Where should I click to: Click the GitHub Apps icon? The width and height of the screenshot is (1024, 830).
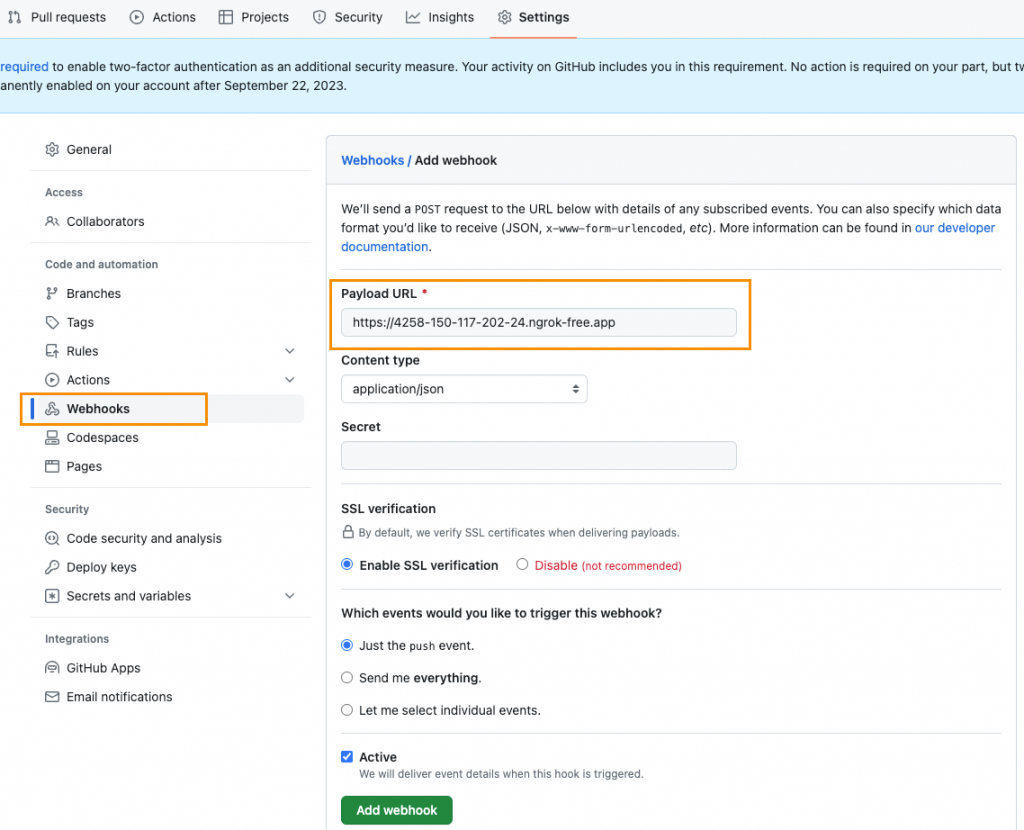click(x=52, y=667)
